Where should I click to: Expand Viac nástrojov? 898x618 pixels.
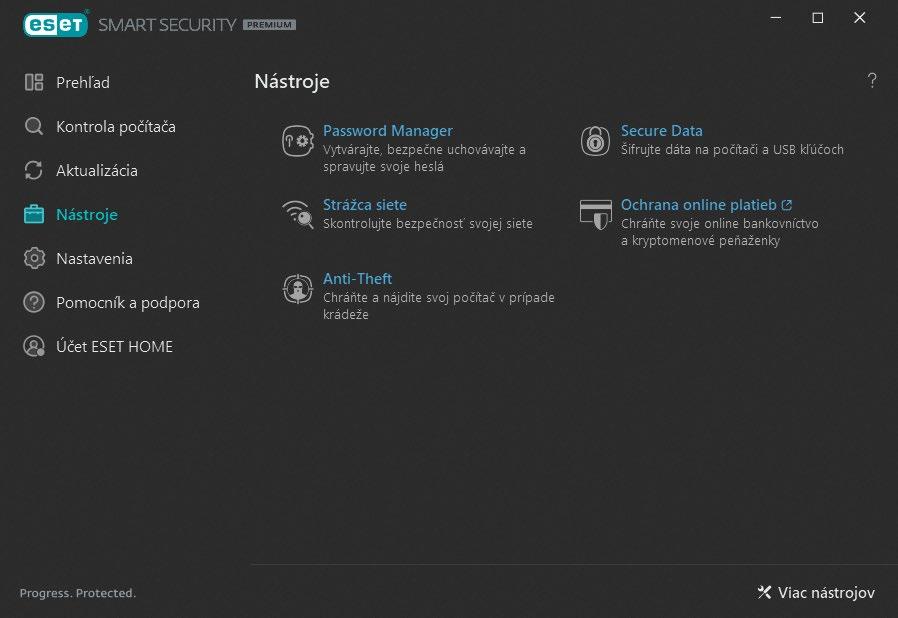816,593
